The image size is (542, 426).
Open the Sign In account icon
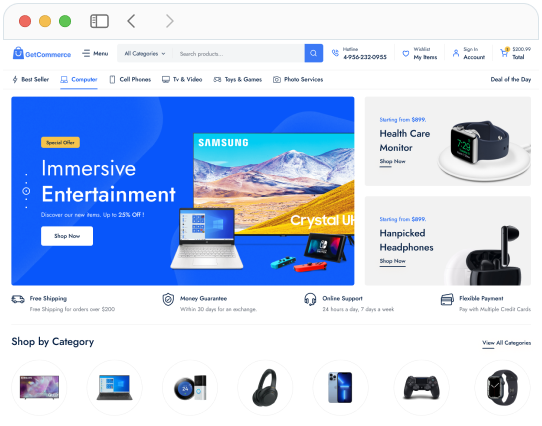[x=456, y=53]
